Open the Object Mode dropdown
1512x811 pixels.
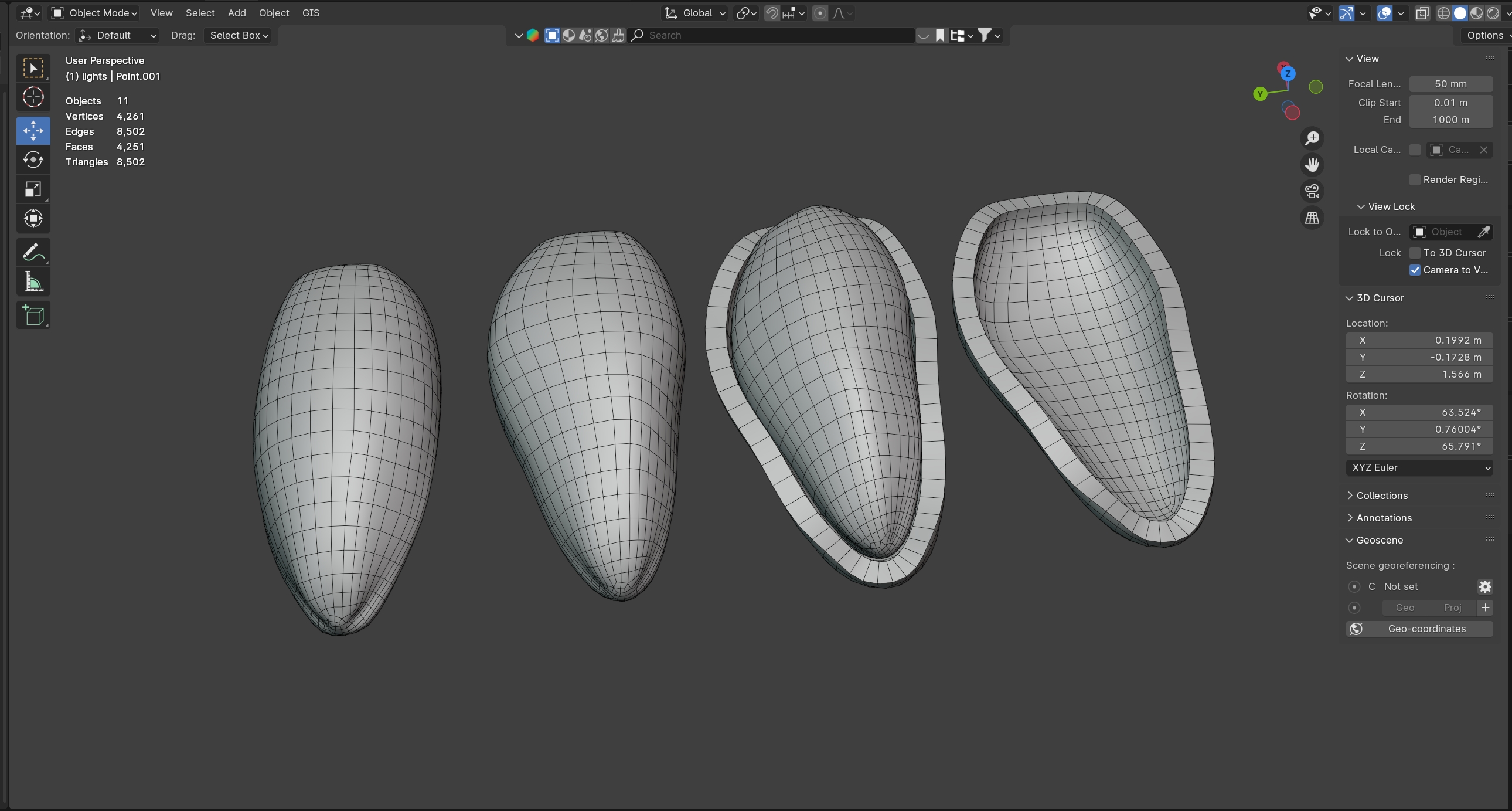(94, 13)
